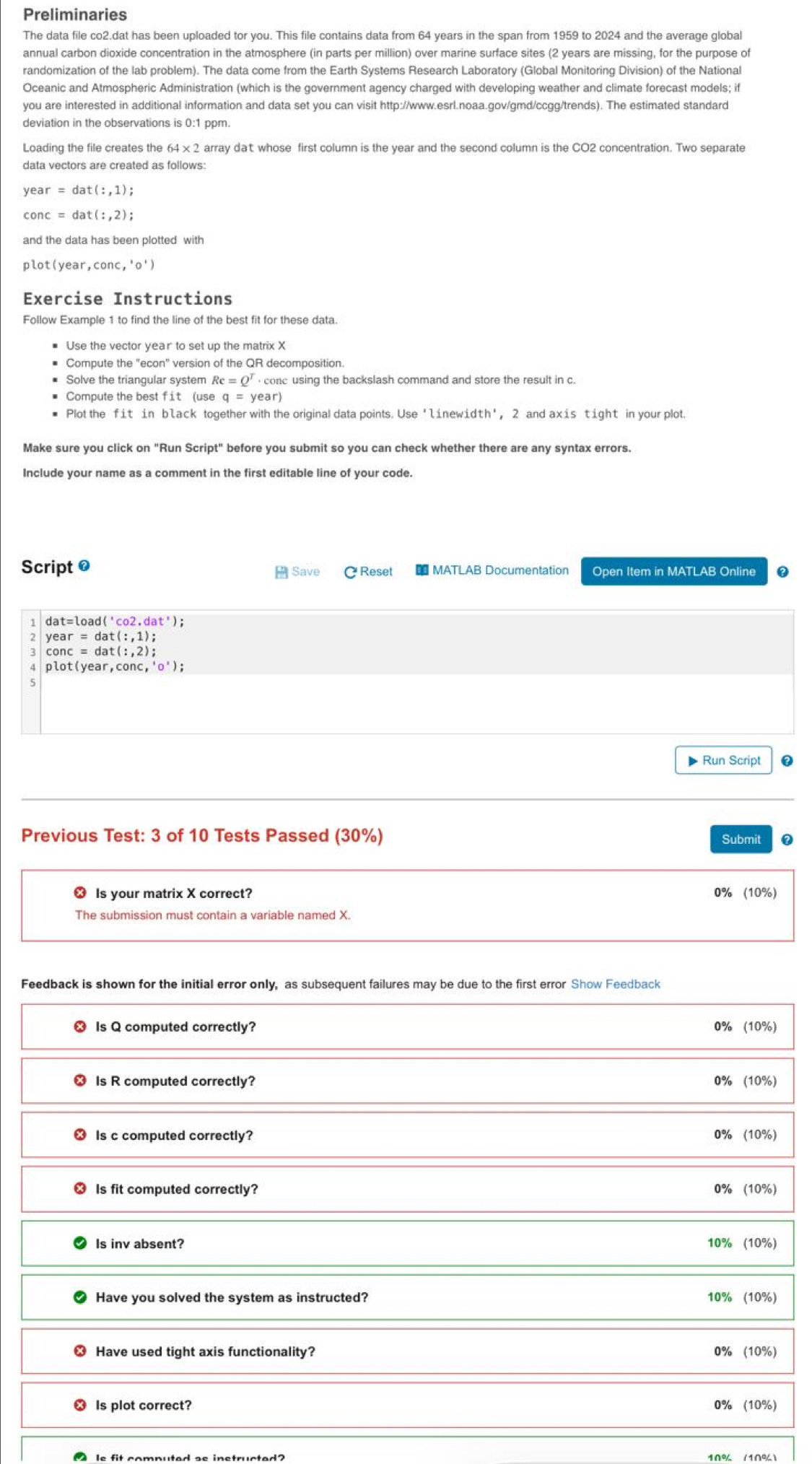This screenshot has height=1464, width=812.
Task: Click failed icon on 'Is c computed correctly?'
Action: [80, 1135]
